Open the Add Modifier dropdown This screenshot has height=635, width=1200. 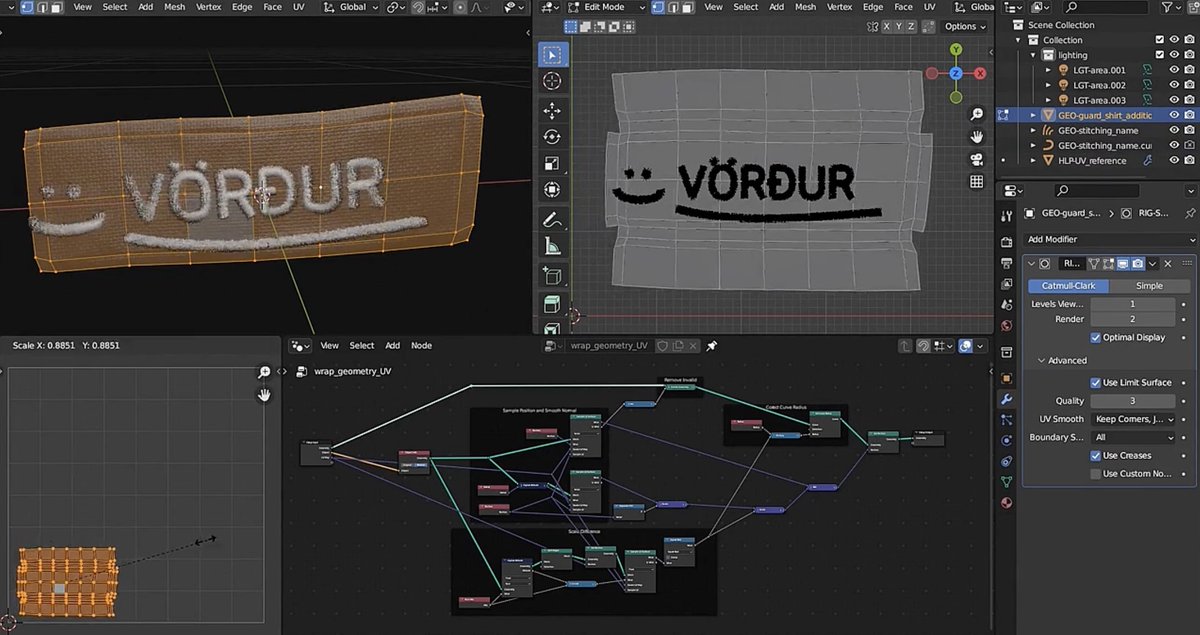coord(1110,240)
